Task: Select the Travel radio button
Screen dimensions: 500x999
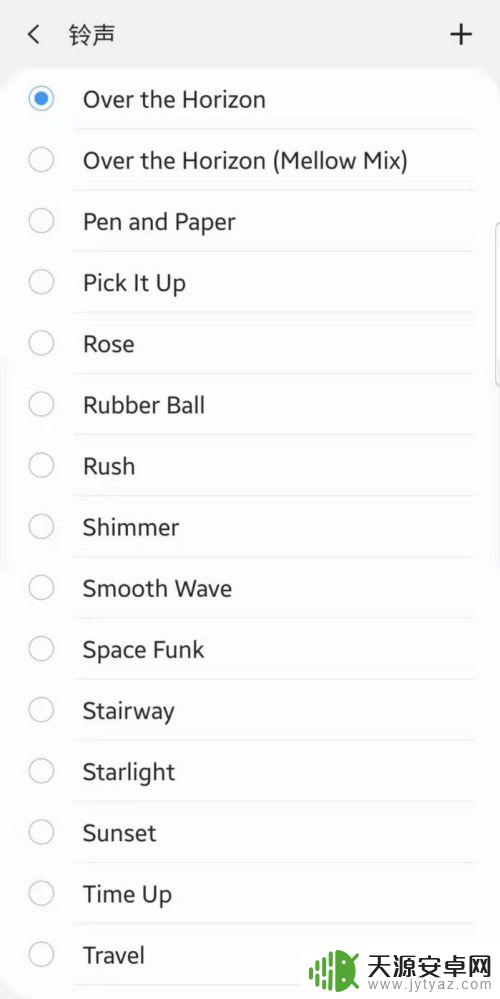Action: (41, 954)
